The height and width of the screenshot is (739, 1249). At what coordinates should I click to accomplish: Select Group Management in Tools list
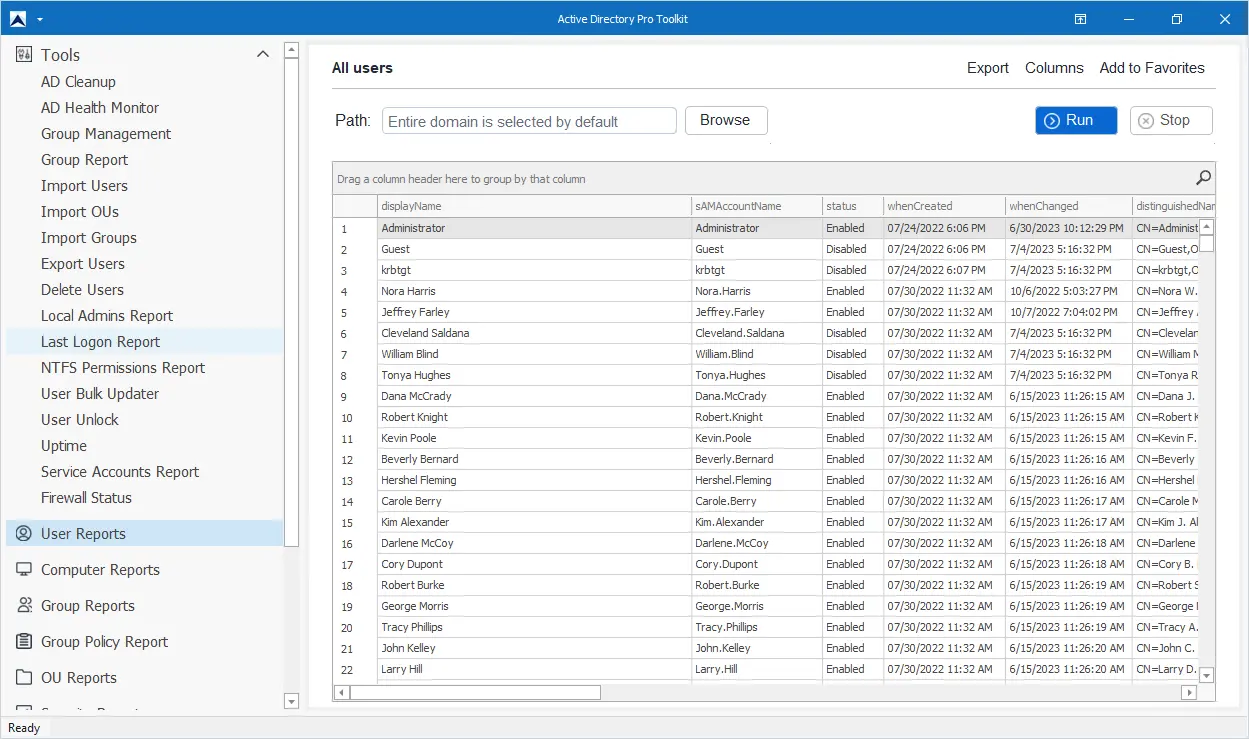tap(106, 134)
